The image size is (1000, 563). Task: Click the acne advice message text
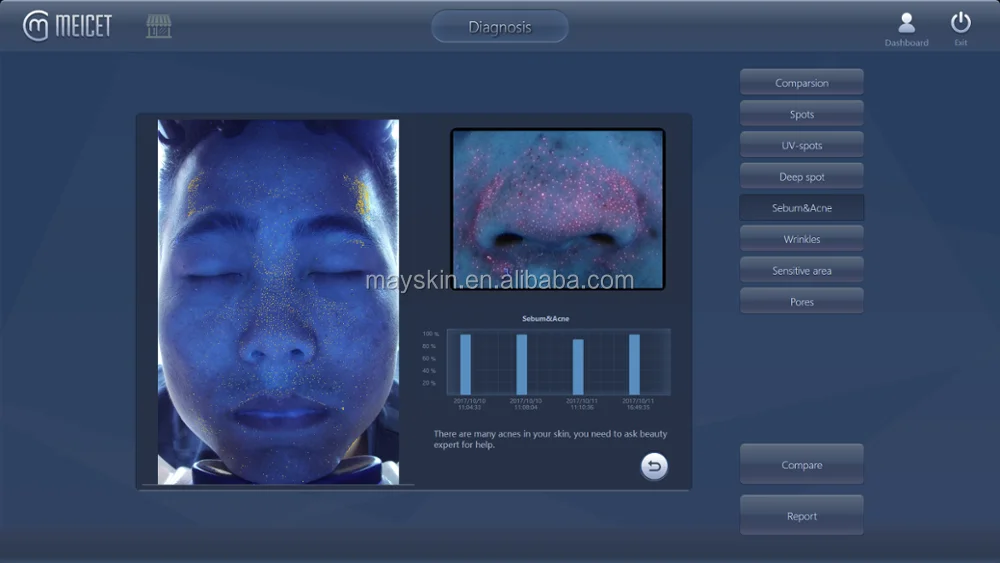click(550, 439)
